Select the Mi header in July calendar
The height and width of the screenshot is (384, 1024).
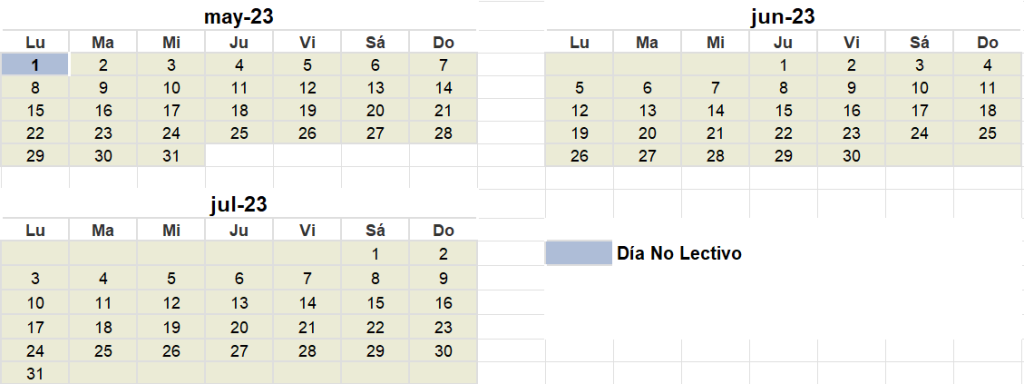click(x=171, y=231)
